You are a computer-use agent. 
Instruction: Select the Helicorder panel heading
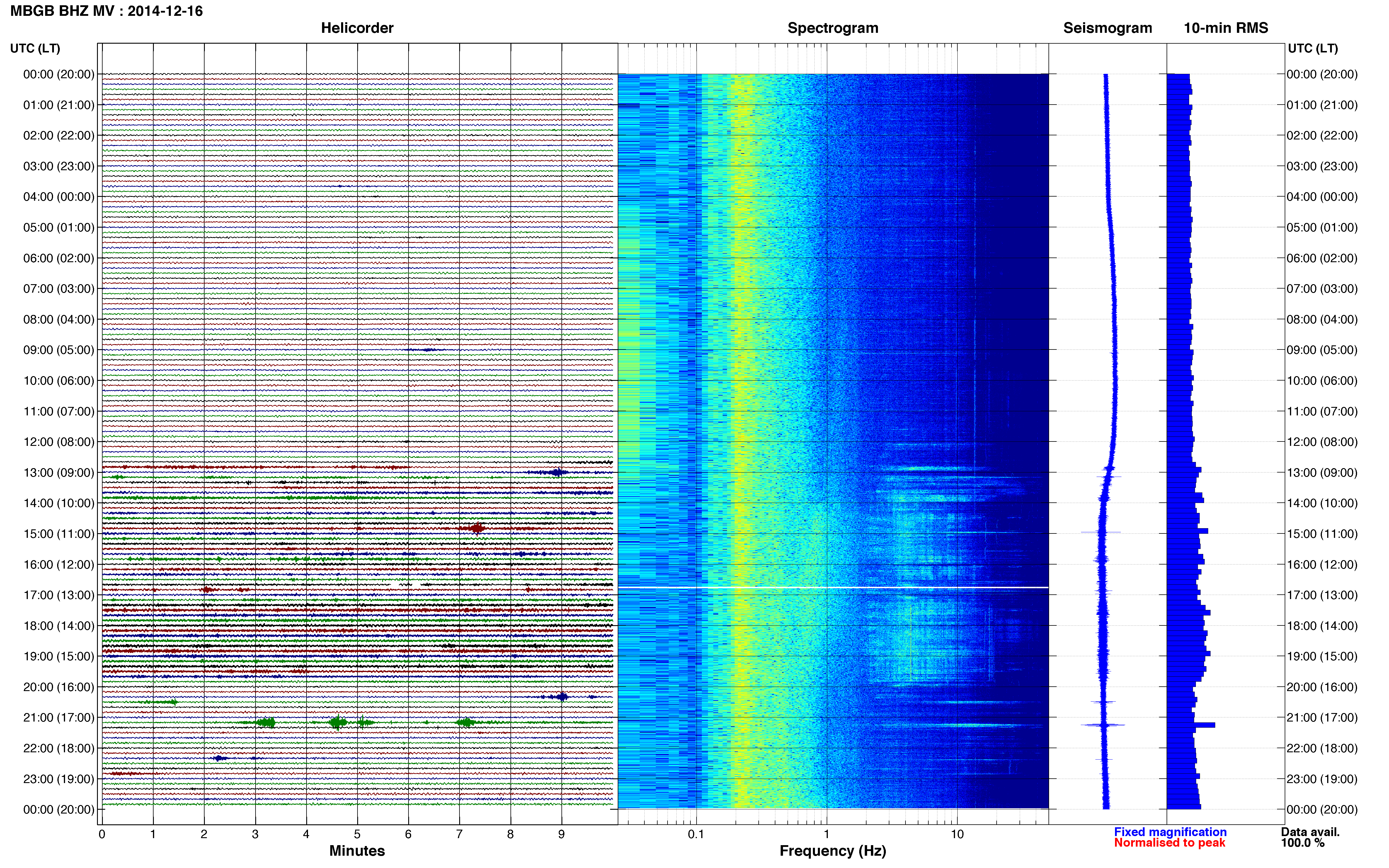point(357,28)
